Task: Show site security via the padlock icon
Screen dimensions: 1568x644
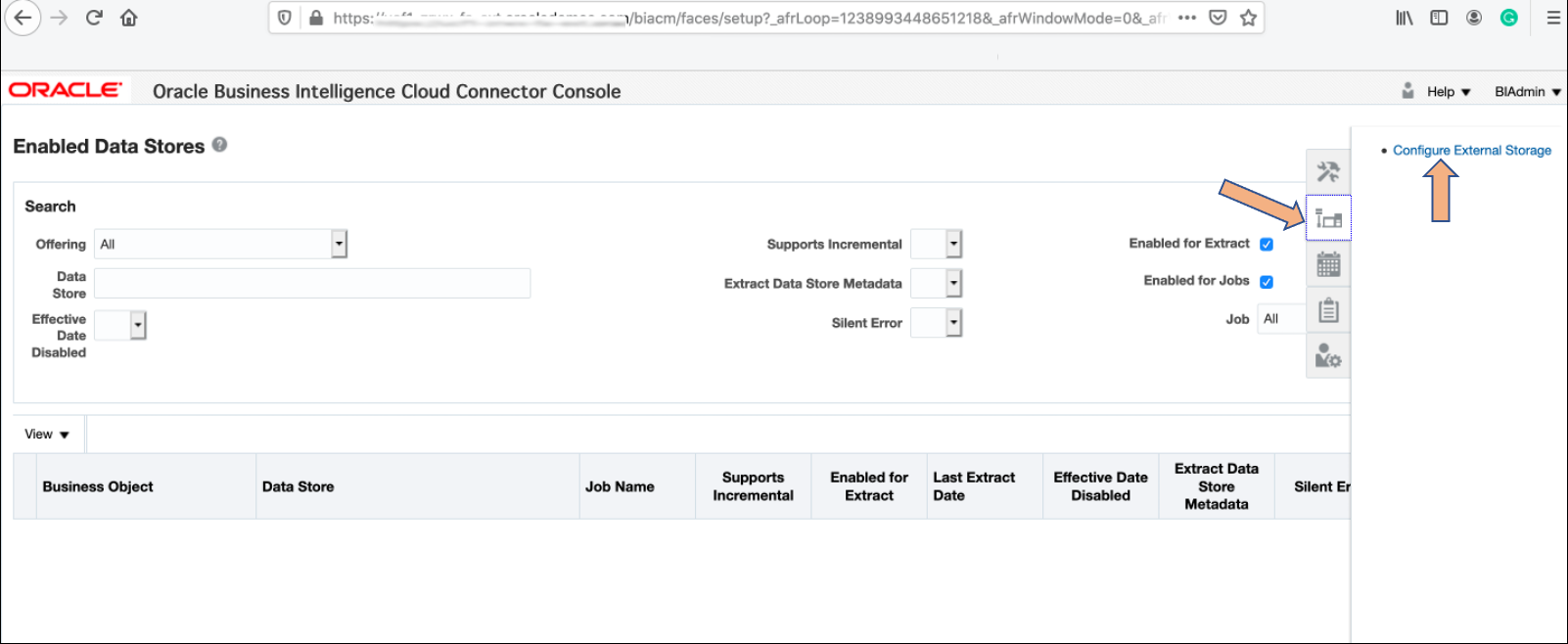Action: pyautogui.click(x=315, y=18)
